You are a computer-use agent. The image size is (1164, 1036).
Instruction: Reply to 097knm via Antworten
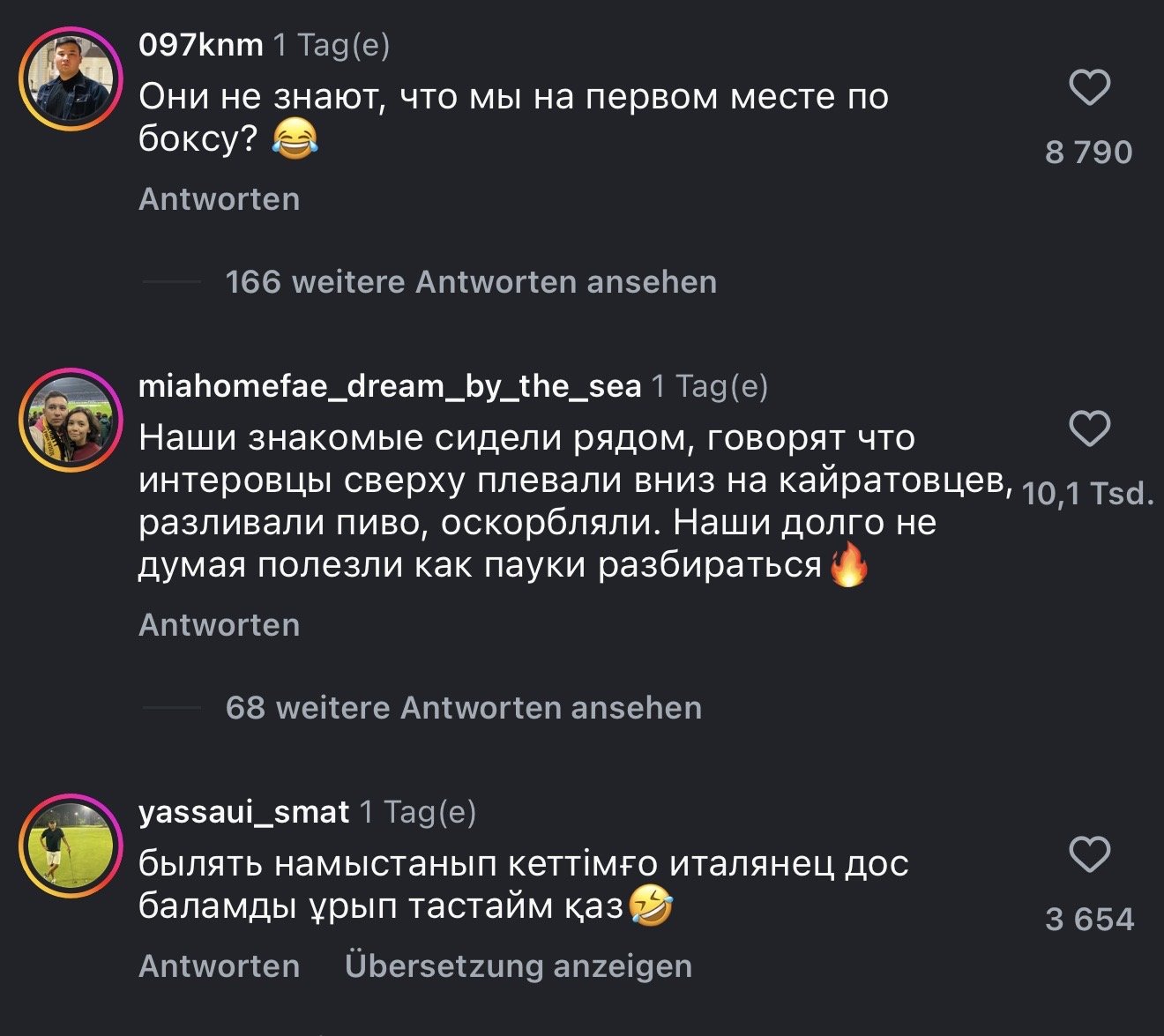point(219,199)
